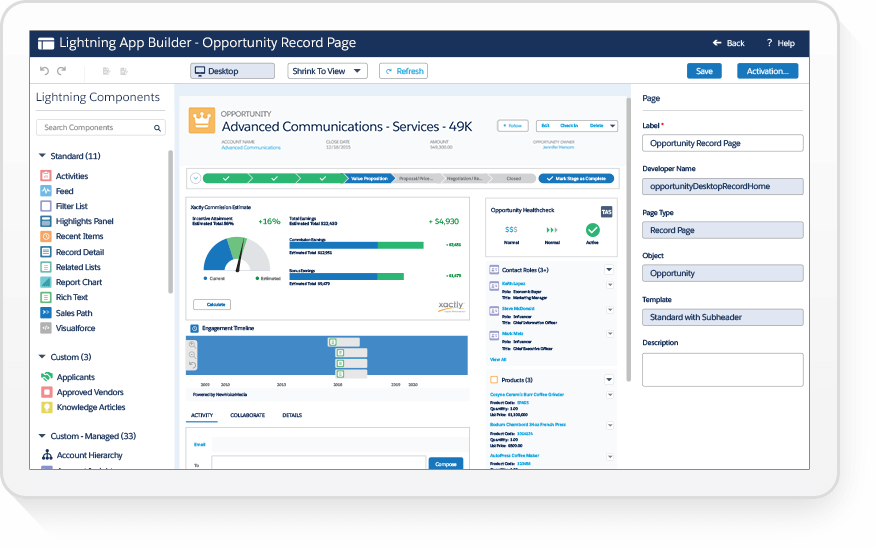
Task: Open the Help link
Action: [780, 43]
